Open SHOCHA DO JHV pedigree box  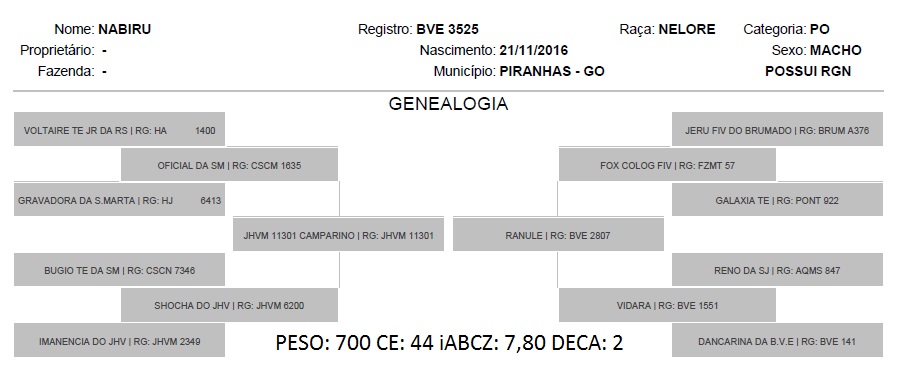(229, 305)
